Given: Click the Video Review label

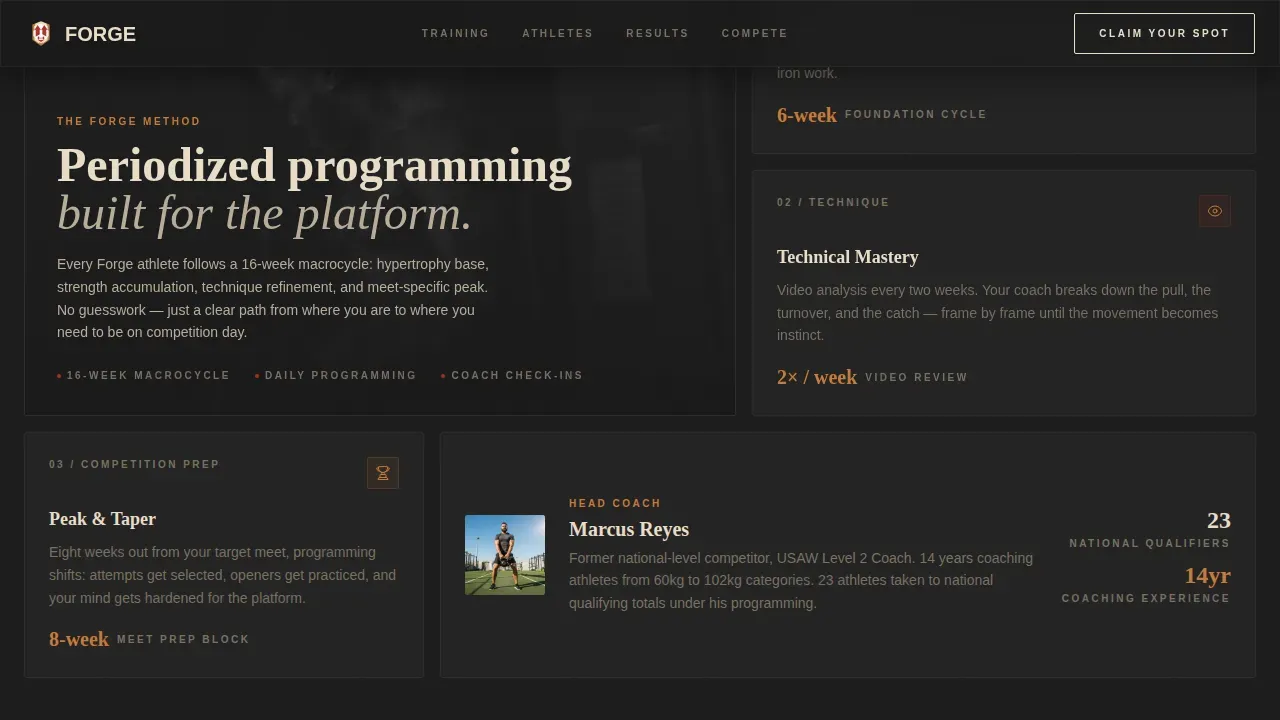Looking at the screenshot, I should click(916, 378).
